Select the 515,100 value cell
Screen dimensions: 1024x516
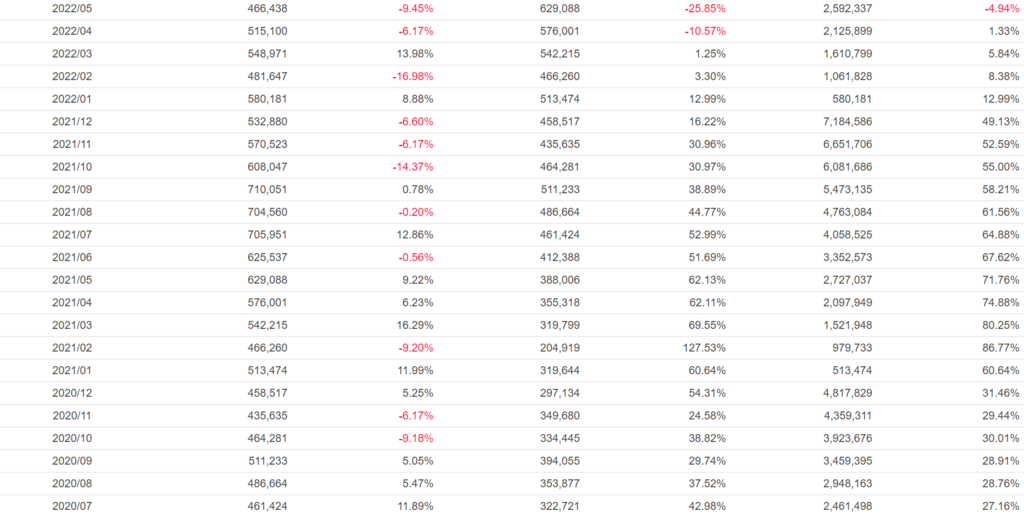(x=268, y=31)
